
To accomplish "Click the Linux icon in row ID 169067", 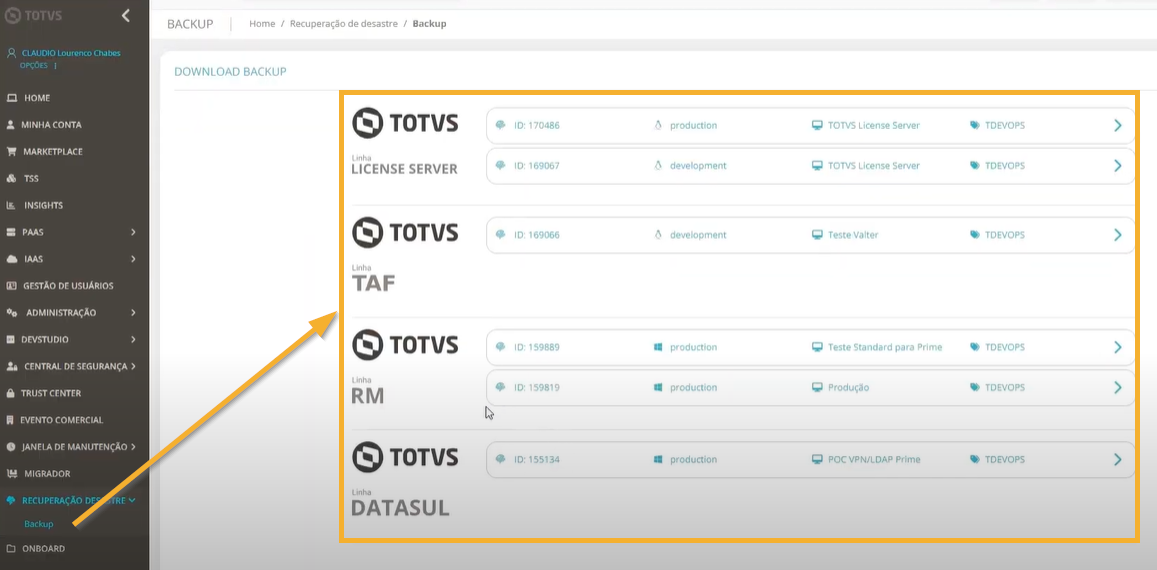I will click(x=657, y=165).
